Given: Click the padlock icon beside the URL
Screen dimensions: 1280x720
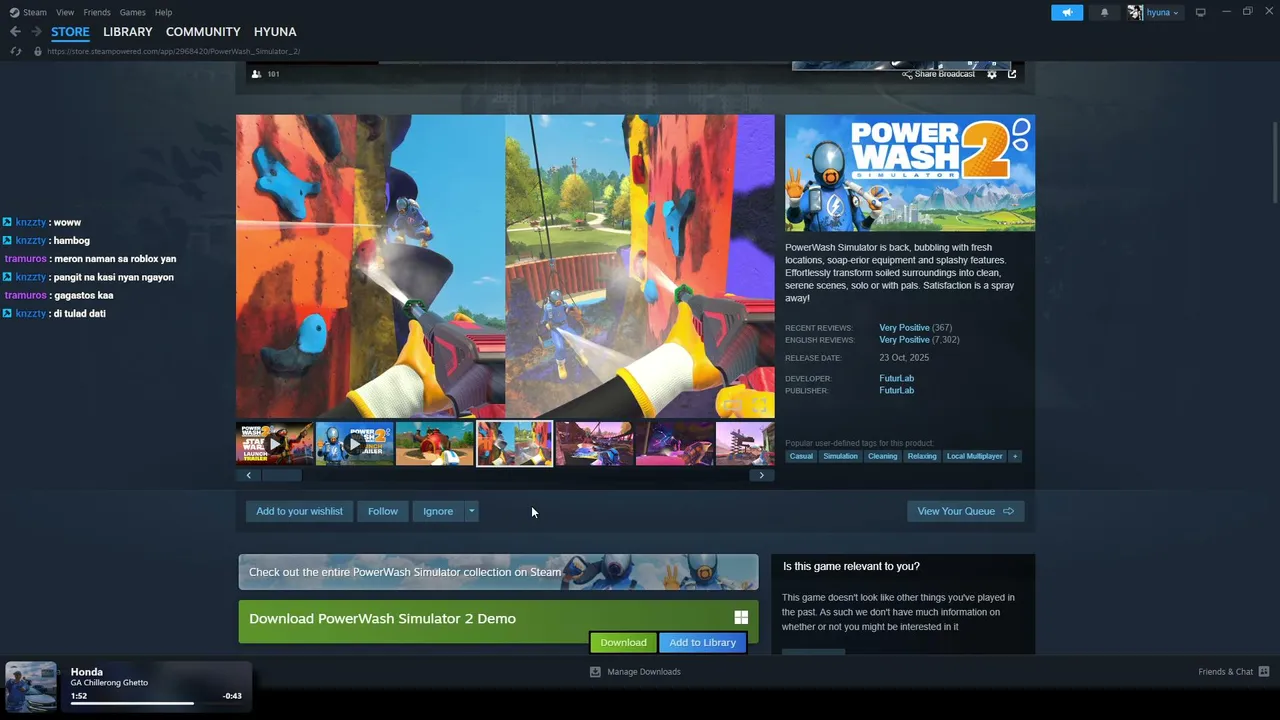Looking at the screenshot, I should pyautogui.click(x=38, y=51).
